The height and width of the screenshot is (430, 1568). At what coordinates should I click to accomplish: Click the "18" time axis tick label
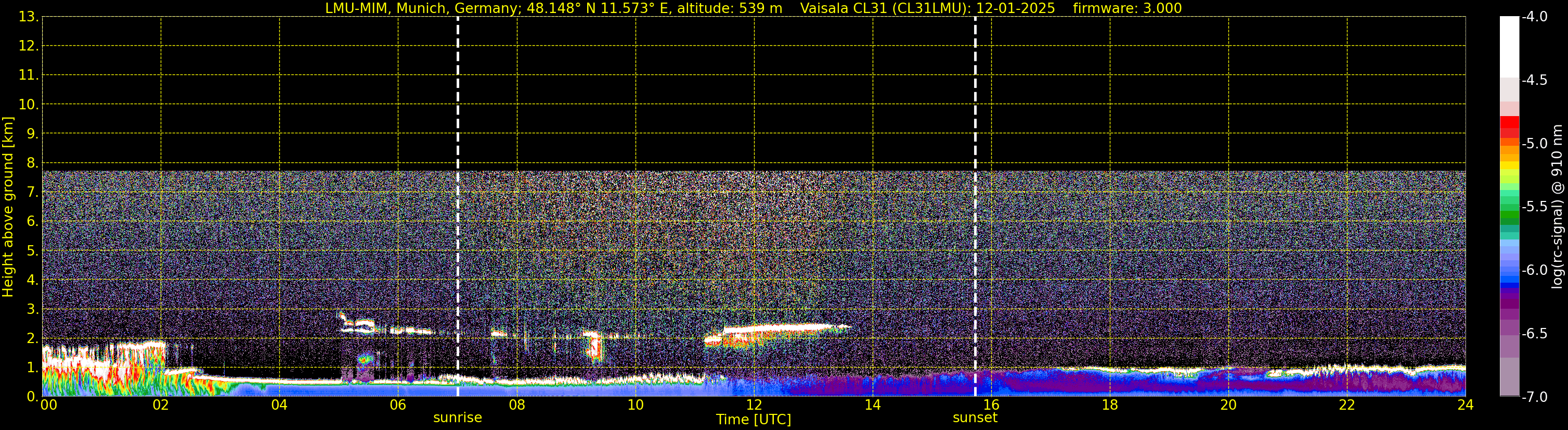1110,405
